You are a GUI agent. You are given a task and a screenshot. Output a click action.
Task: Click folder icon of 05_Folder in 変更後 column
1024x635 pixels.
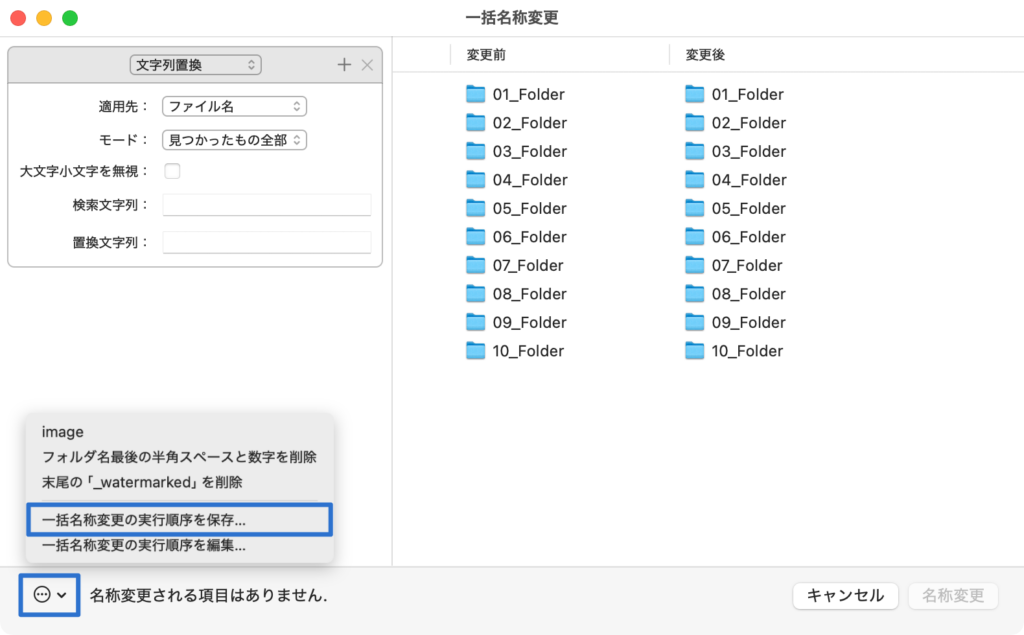694,208
